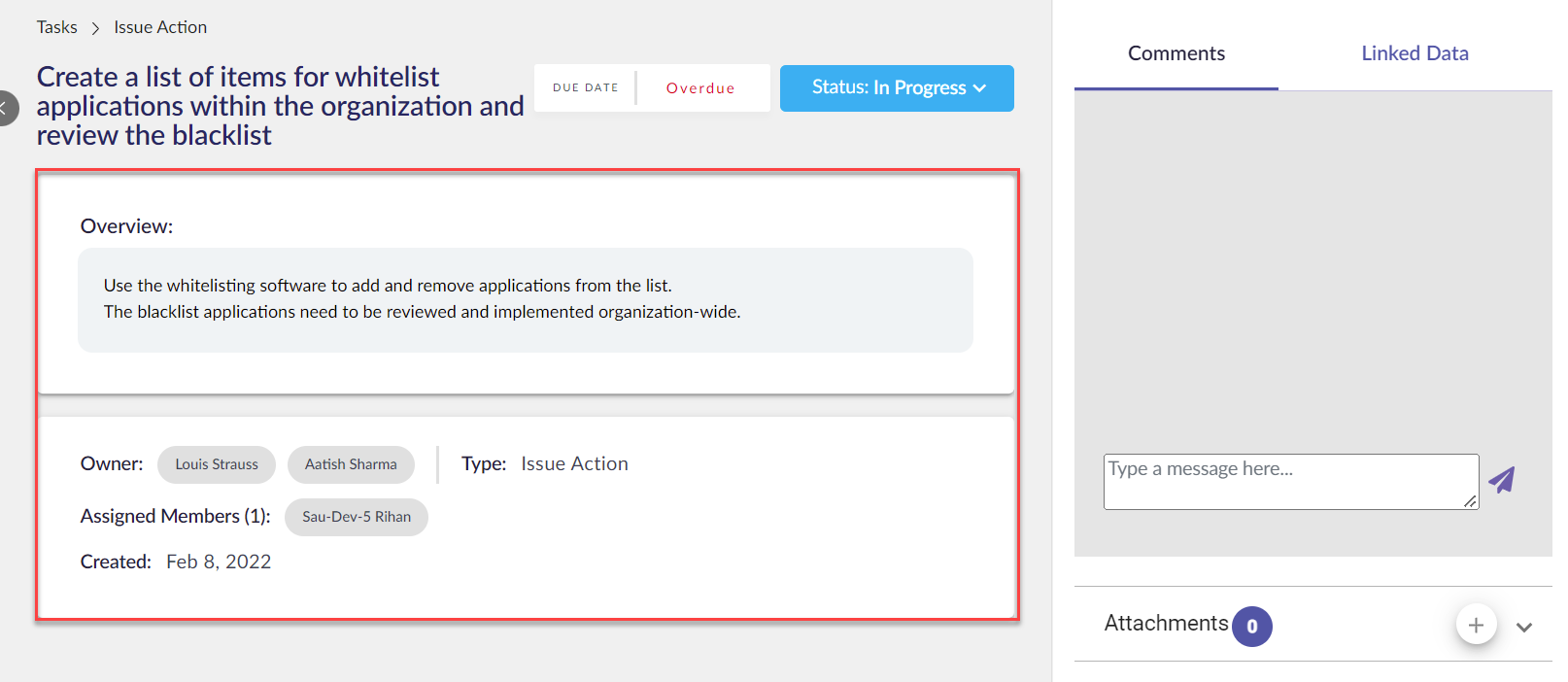Image resolution: width=1568 pixels, height=682 pixels.
Task: Open the Sau-Dev-5 Rihan assigned member chip
Action: (357, 517)
